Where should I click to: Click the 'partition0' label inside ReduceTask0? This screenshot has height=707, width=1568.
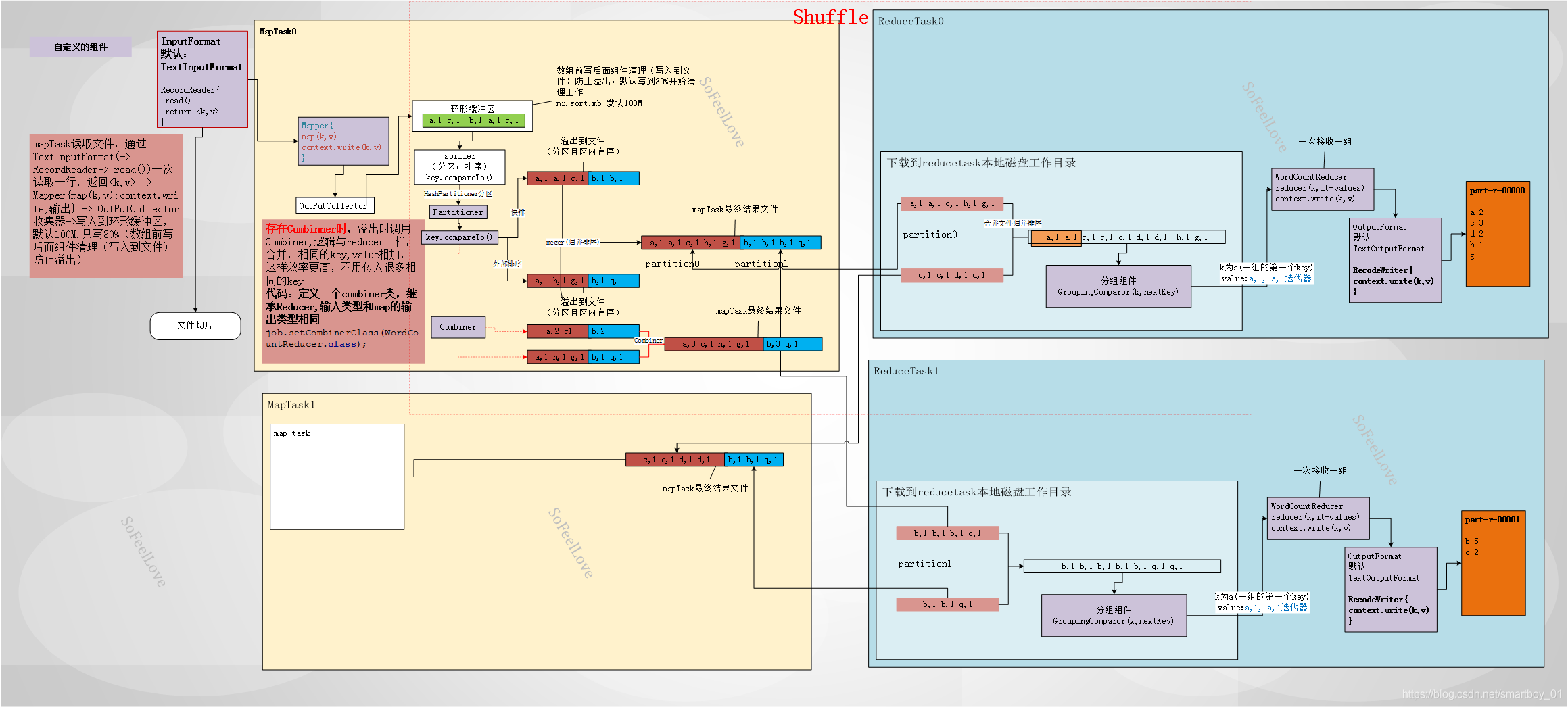[930, 235]
